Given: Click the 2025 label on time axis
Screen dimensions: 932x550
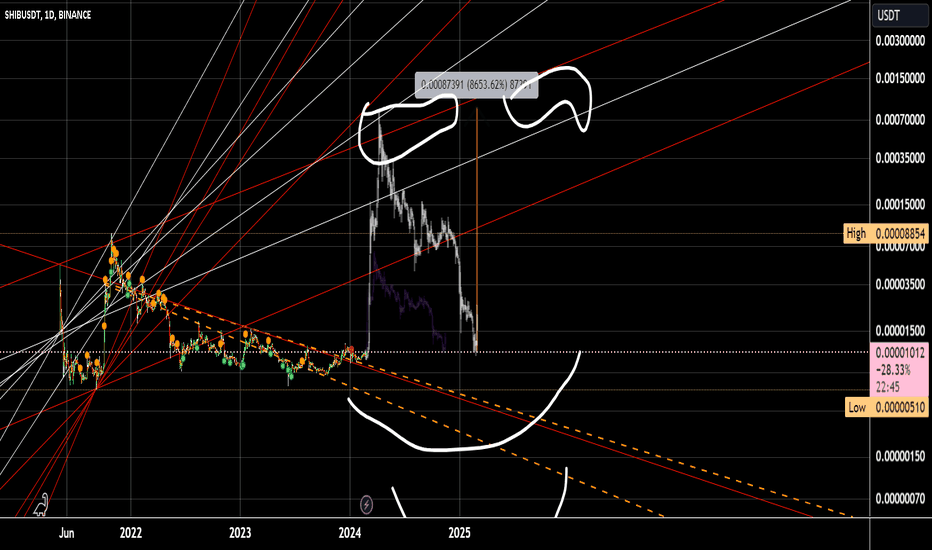Looking at the screenshot, I should click(x=459, y=533).
